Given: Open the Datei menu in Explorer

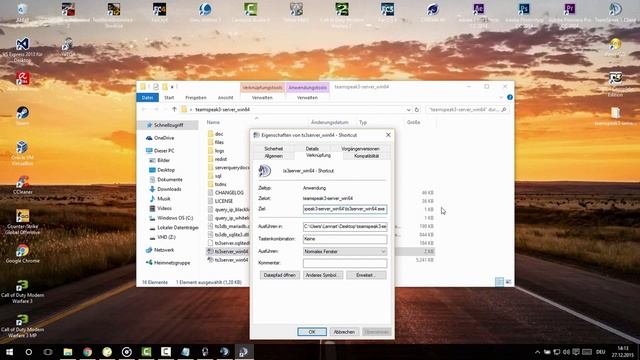Looking at the screenshot, I should coord(147,98).
